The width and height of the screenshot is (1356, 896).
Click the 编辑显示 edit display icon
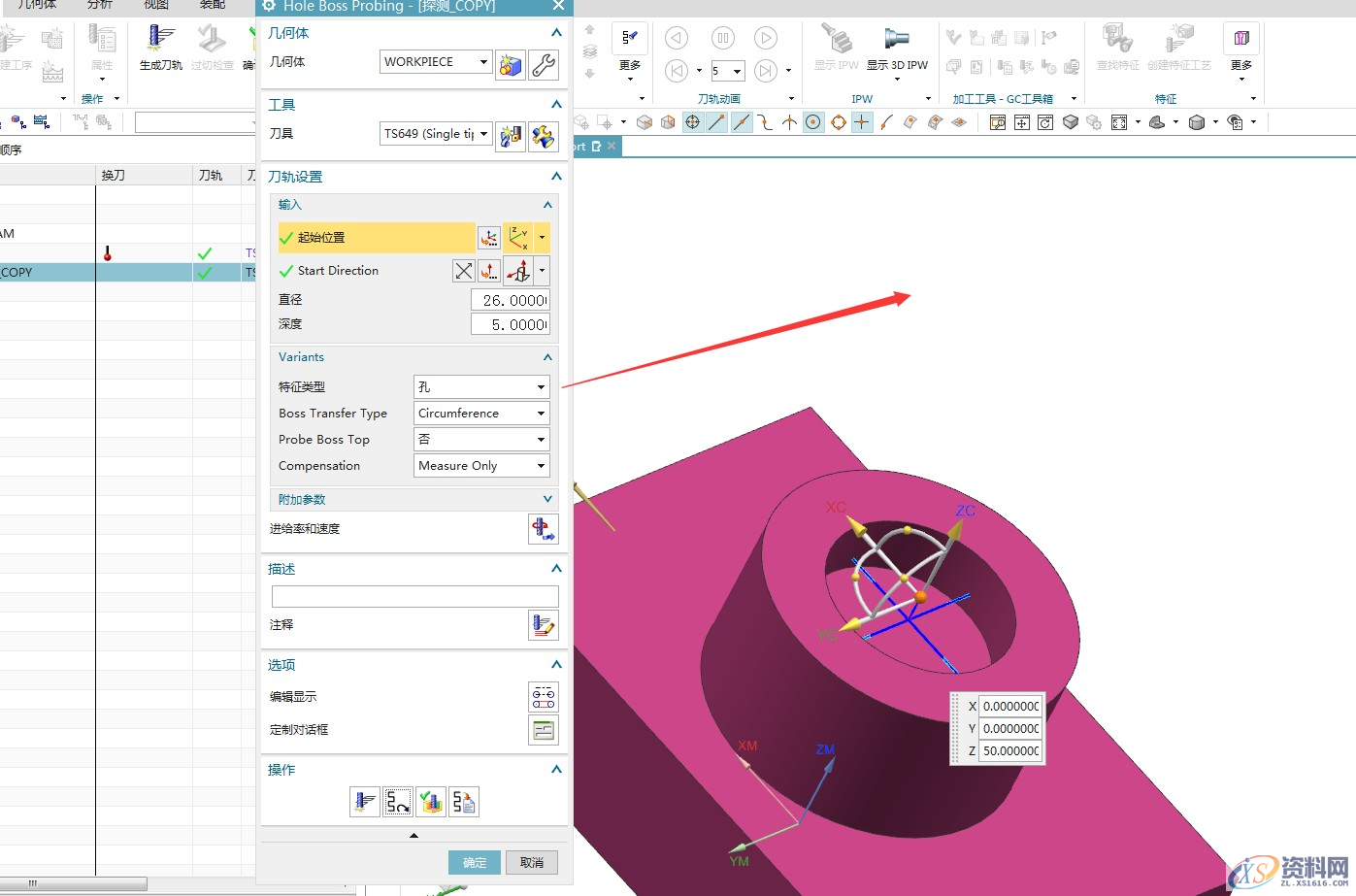pyautogui.click(x=543, y=697)
